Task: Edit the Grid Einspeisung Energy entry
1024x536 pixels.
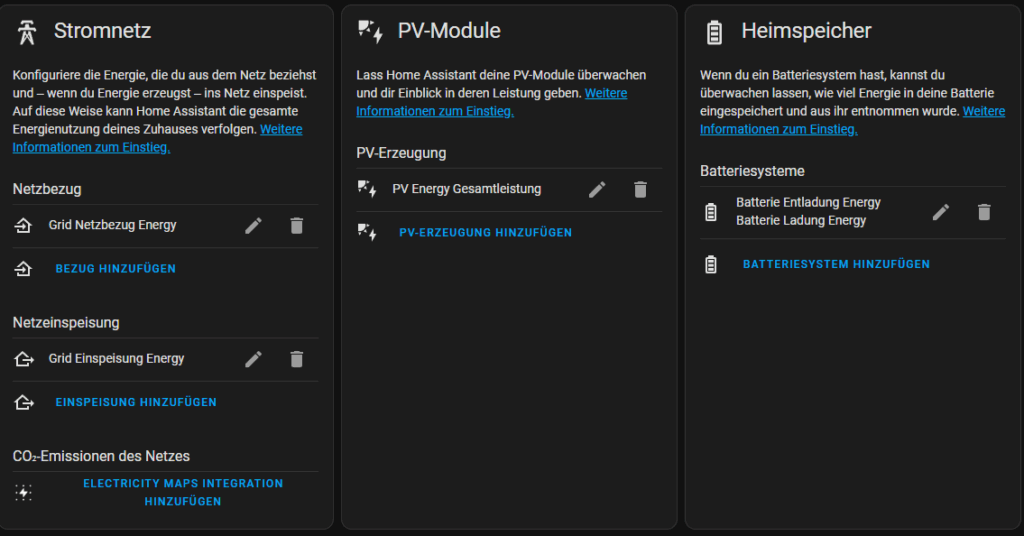Action: pos(253,359)
